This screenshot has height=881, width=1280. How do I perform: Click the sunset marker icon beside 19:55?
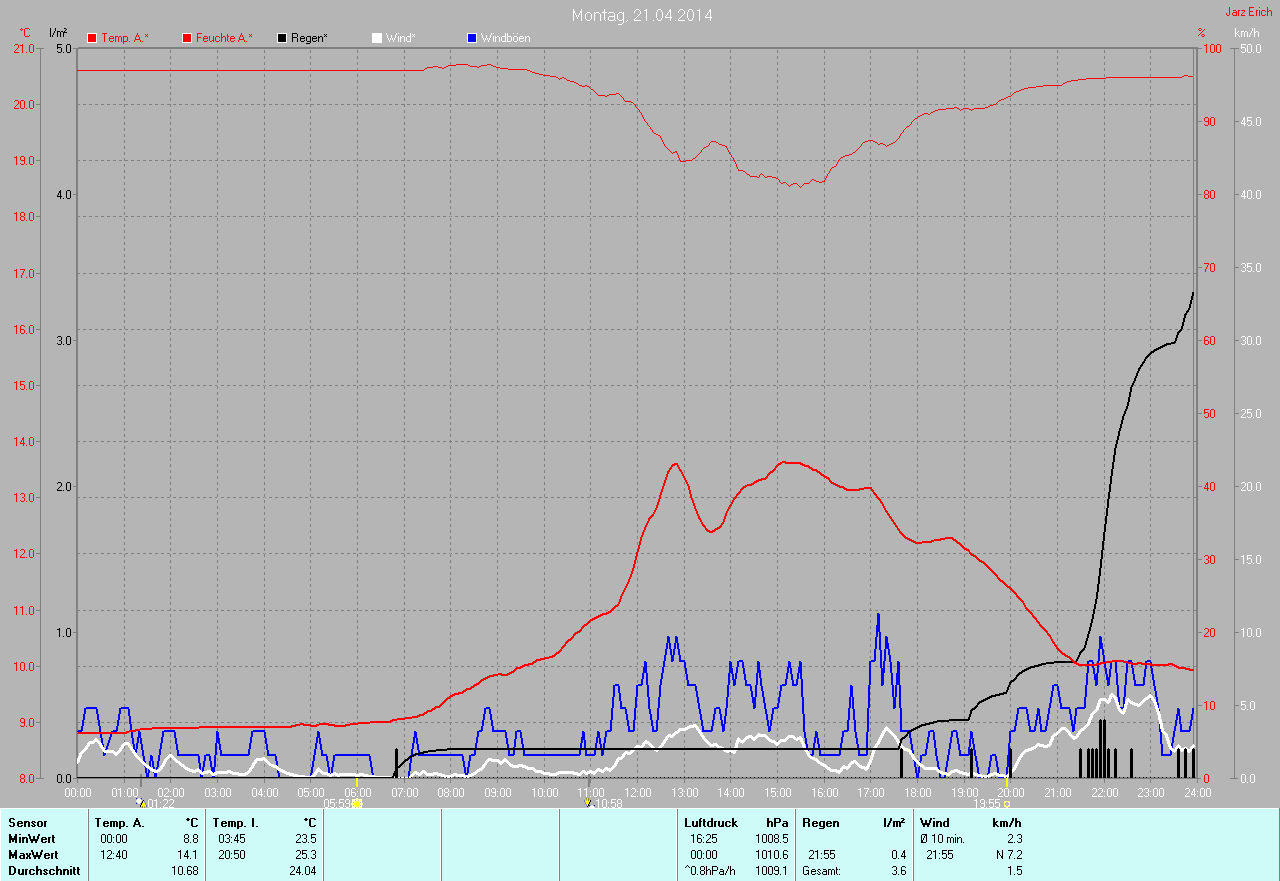1007,803
